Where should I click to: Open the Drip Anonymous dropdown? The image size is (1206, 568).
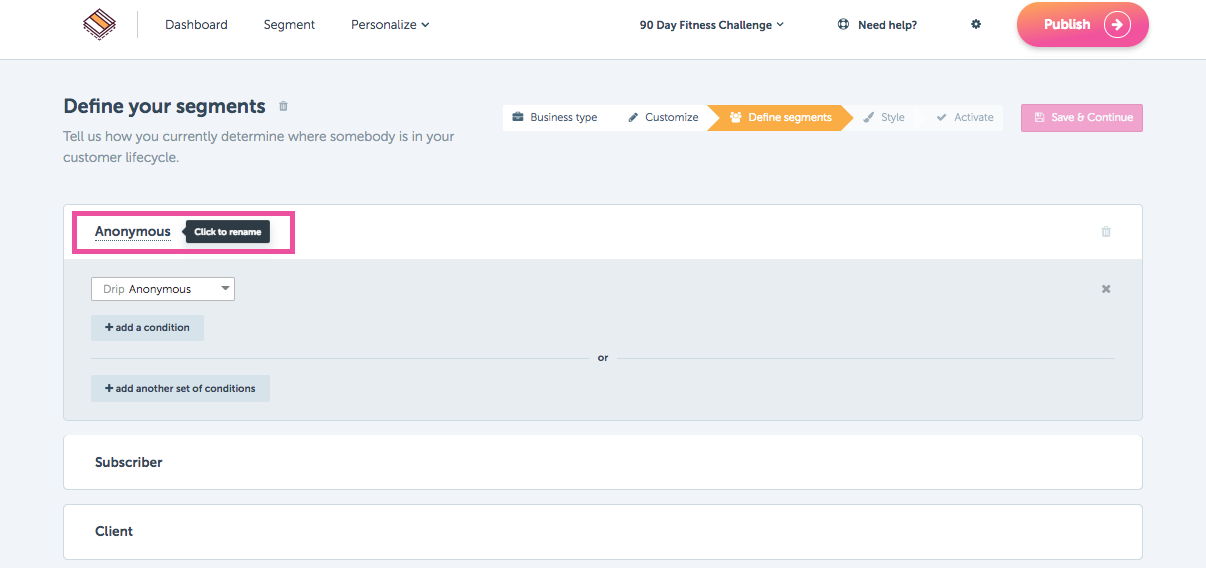click(x=163, y=289)
